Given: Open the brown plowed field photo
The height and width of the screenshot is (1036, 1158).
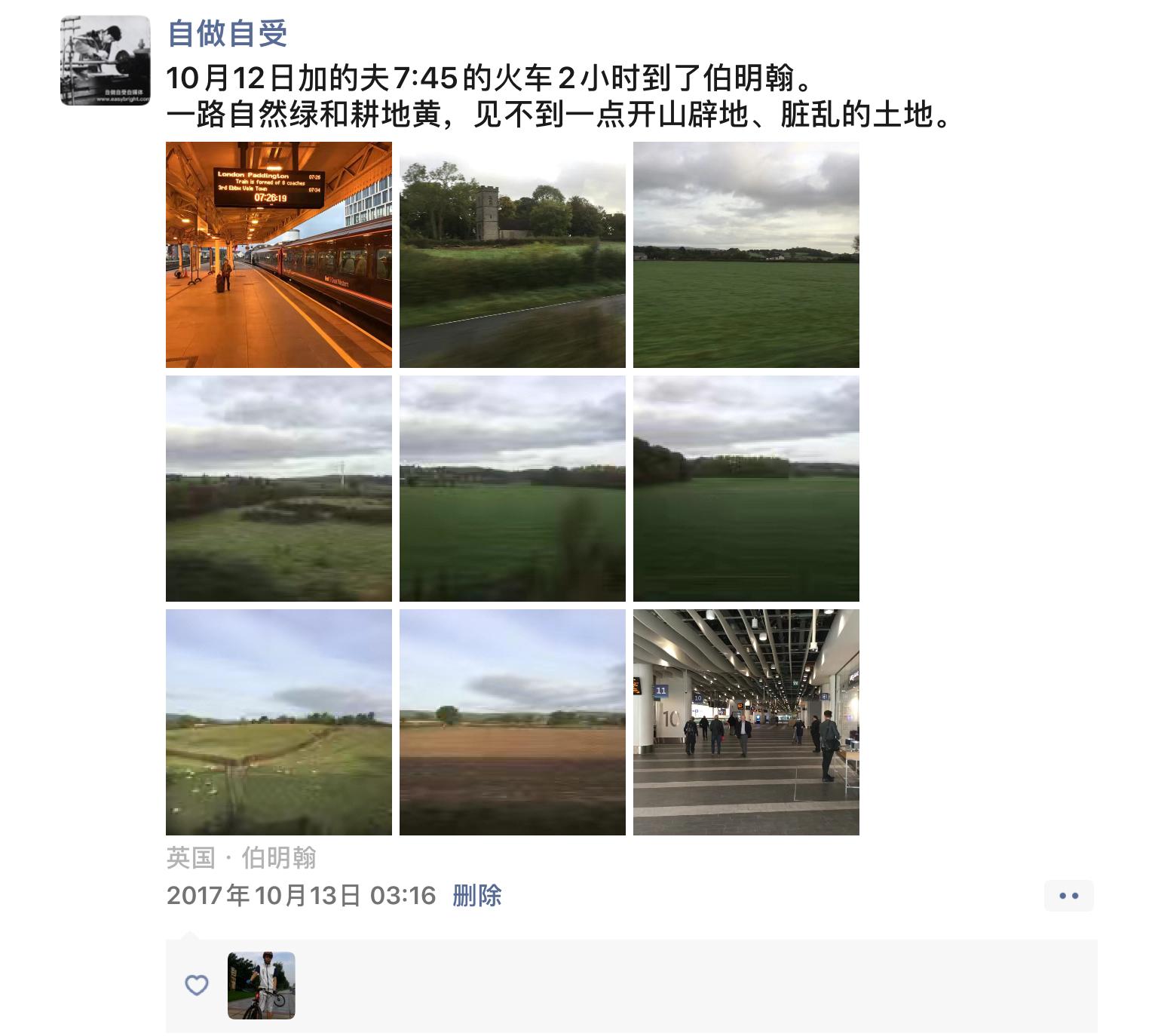Looking at the screenshot, I should 513,722.
